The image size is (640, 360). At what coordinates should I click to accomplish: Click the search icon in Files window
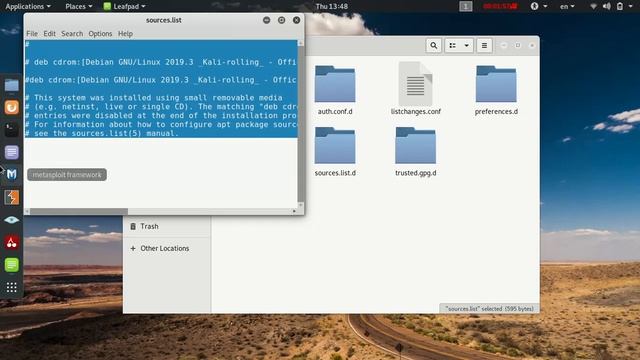434,45
